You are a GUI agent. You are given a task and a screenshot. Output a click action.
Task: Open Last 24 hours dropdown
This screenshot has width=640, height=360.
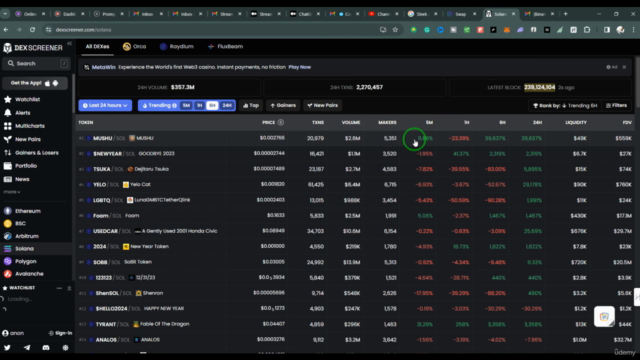click(x=105, y=105)
